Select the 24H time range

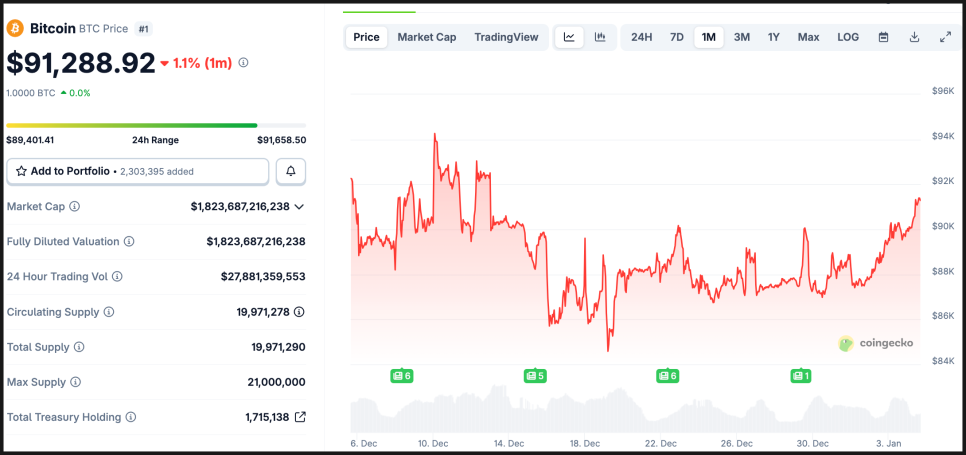coord(641,37)
